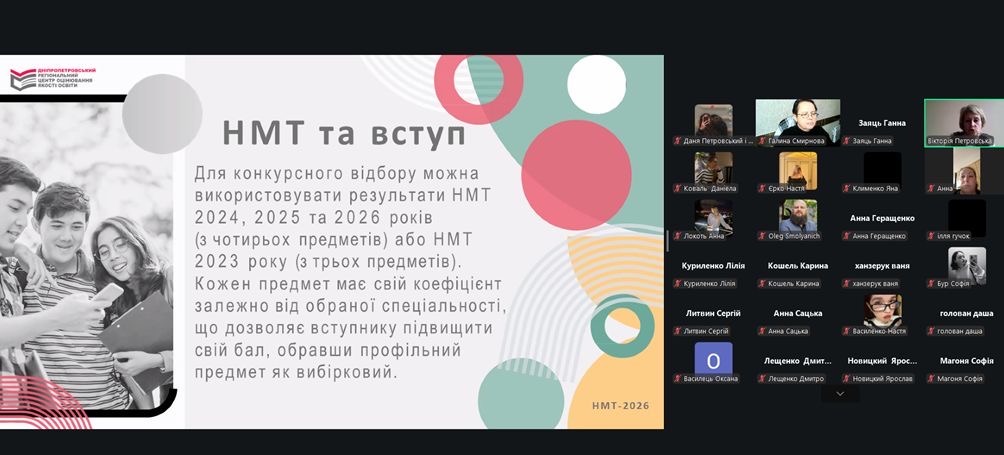Click the divider handle beside the shared slide
The image size is (1004, 455).
[x=668, y=241]
